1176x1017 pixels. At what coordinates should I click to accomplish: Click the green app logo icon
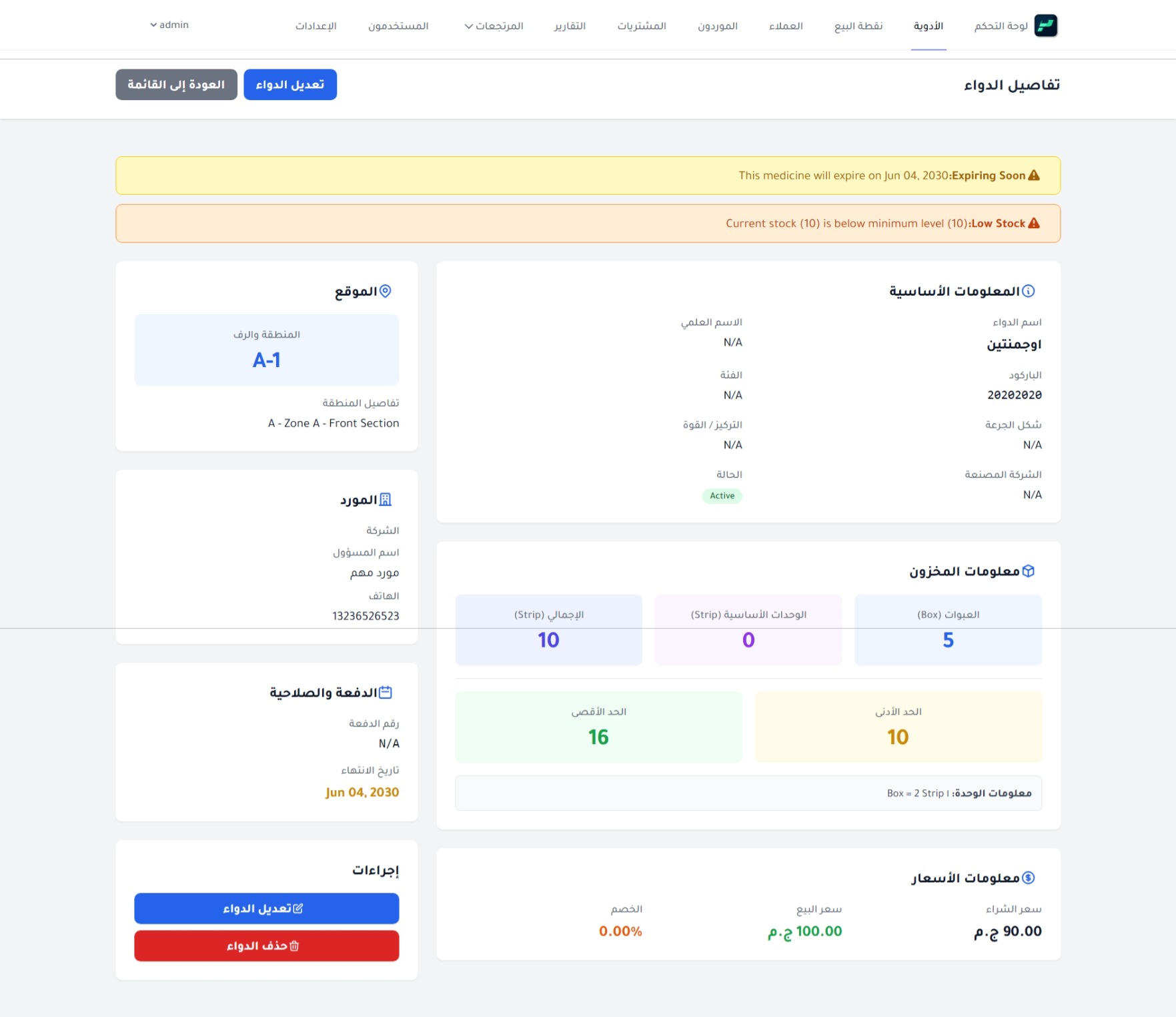(1045, 25)
